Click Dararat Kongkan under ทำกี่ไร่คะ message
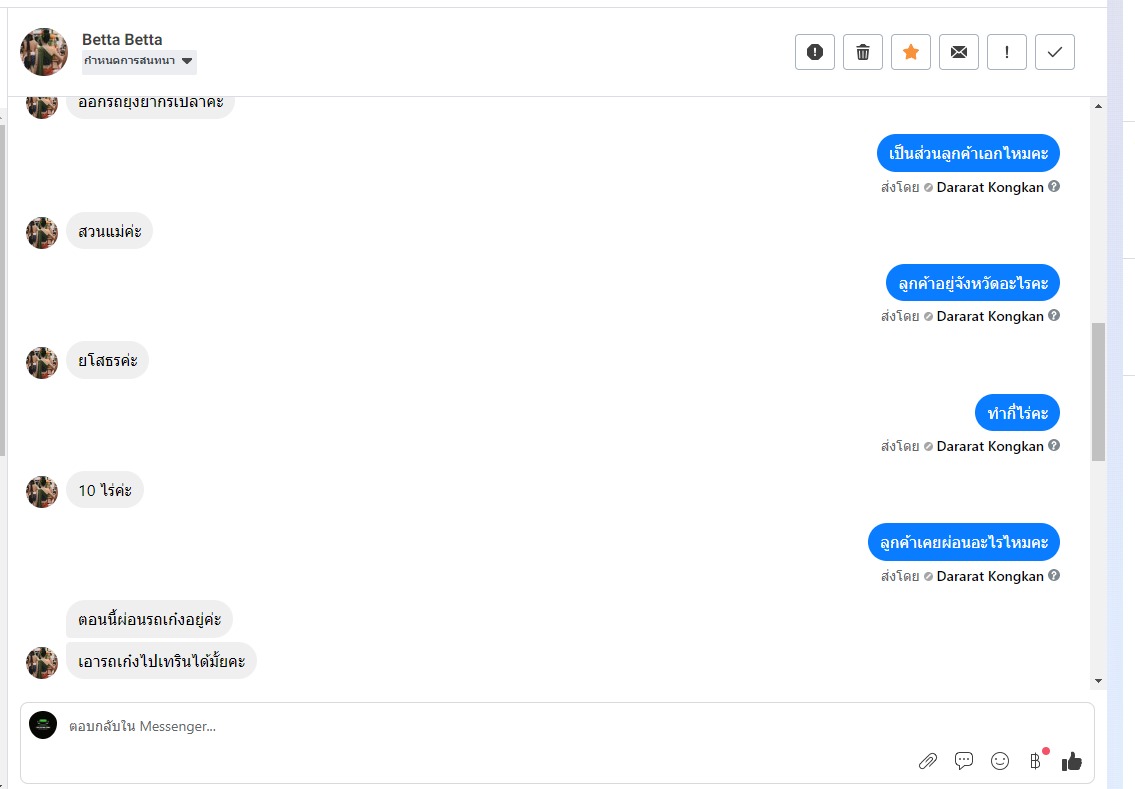The width and height of the screenshot is (1135, 789). click(x=990, y=447)
